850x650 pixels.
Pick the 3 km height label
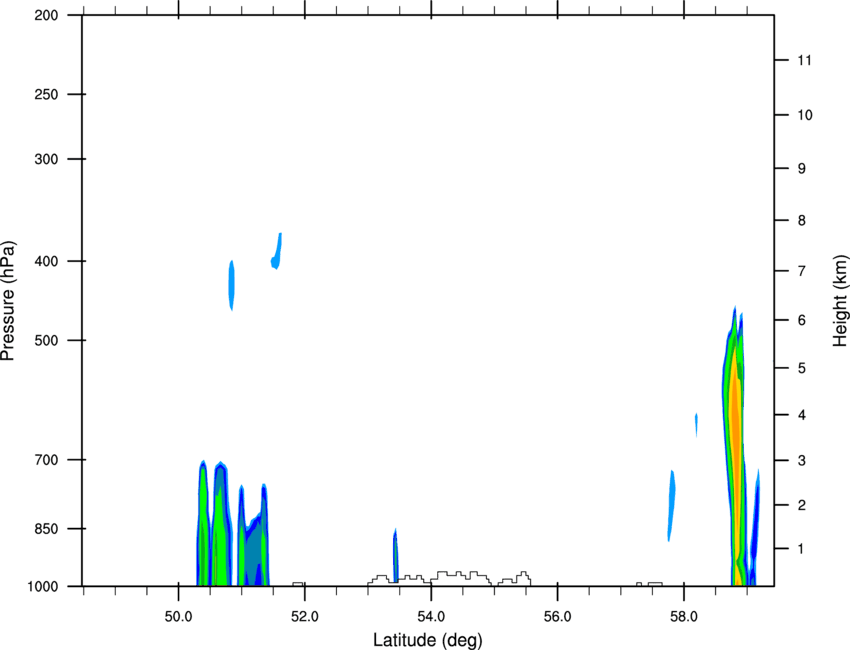pyautogui.click(x=802, y=461)
